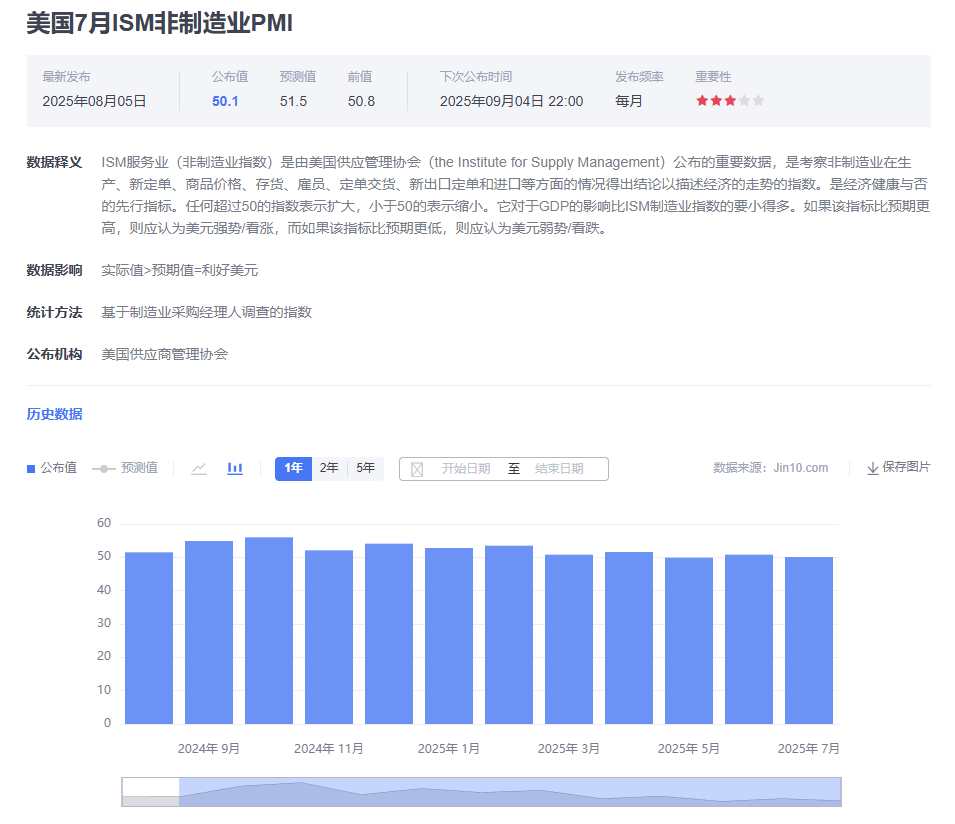Click the tallest bar for 2024年10月
This screenshot has height=824, width=955.
pyautogui.click(x=269, y=630)
